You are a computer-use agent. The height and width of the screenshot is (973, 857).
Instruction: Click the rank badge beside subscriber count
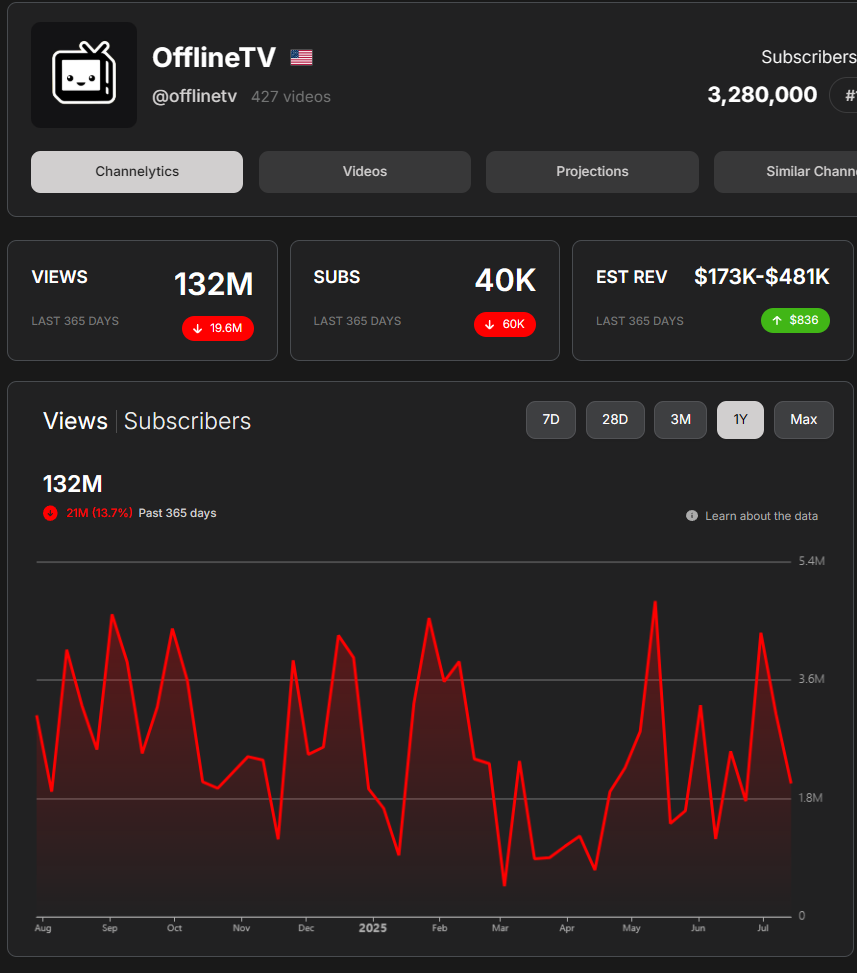844,95
